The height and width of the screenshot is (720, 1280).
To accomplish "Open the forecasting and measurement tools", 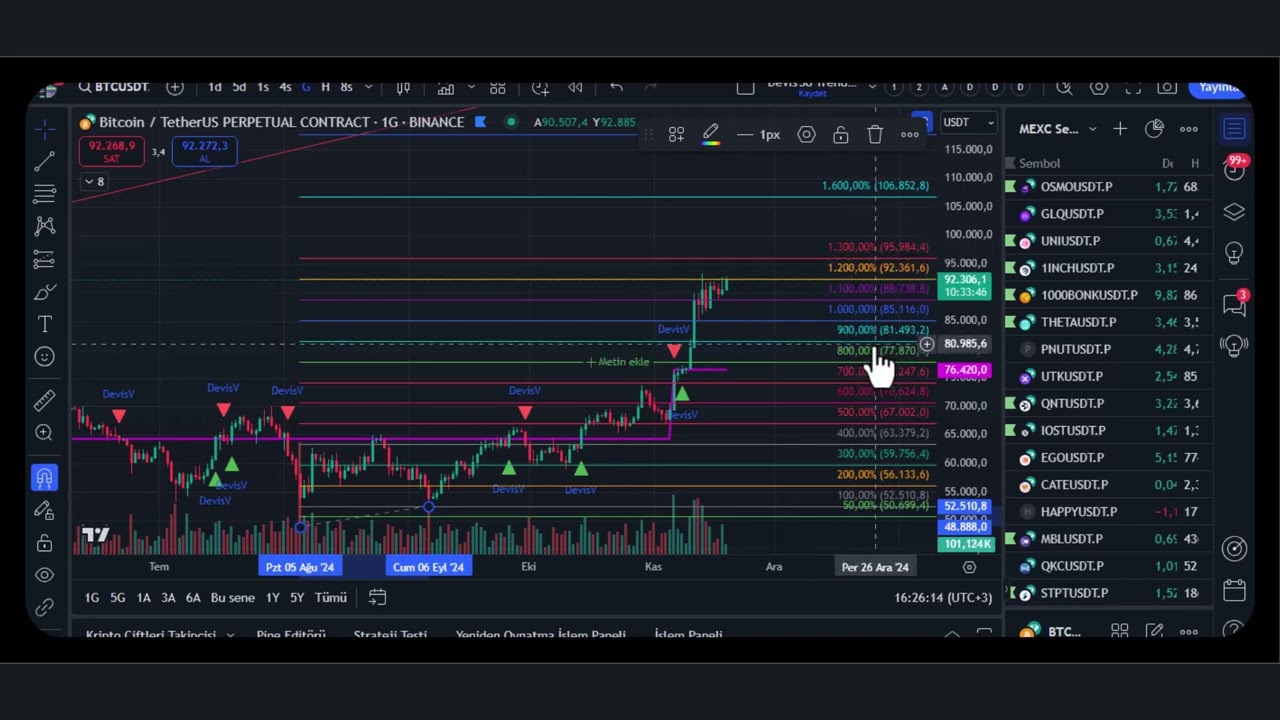I will coord(44,260).
